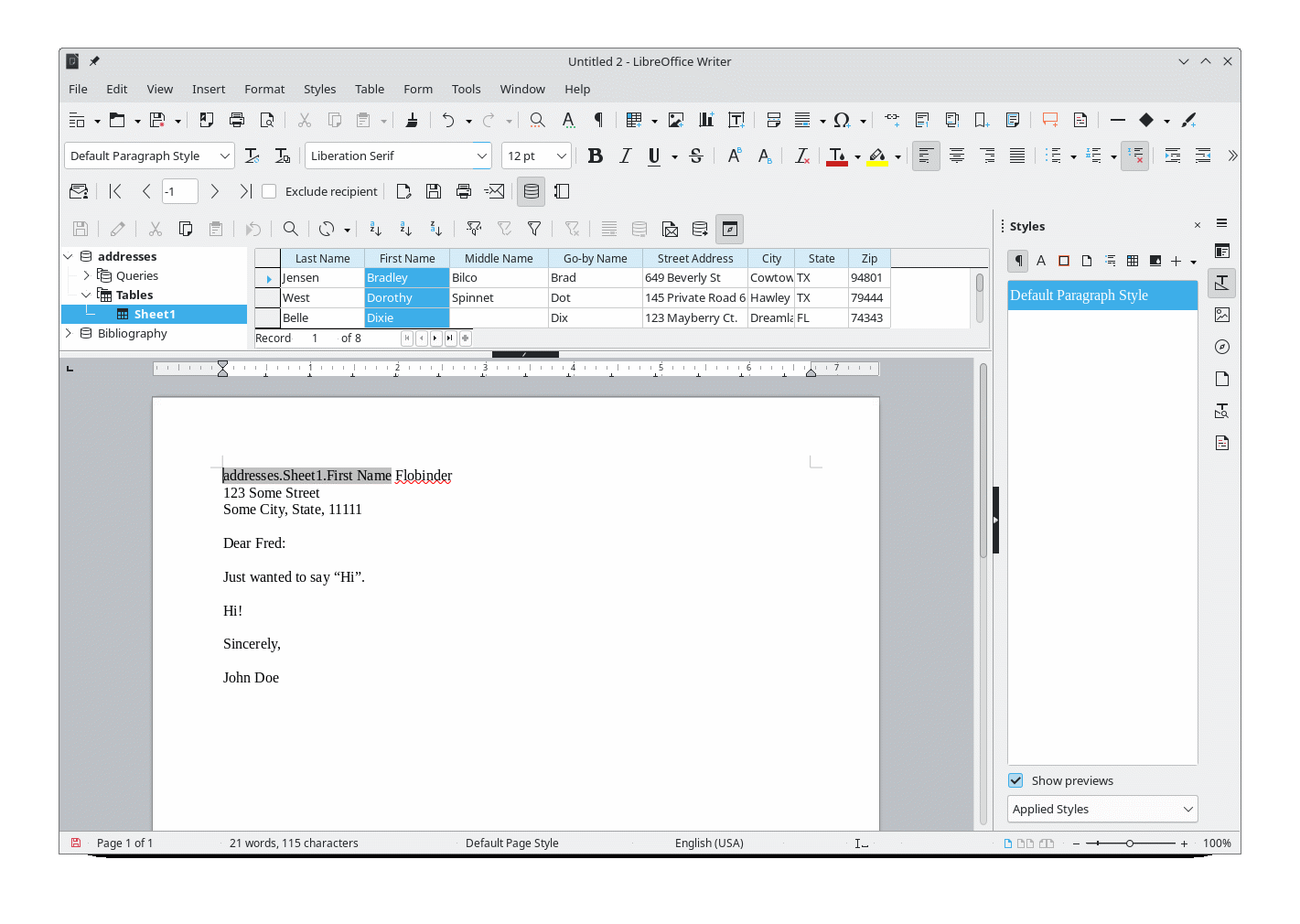Open the Find and Replace magnifier icon
This screenshot has height=924, width=1300.
click(537, 120)
